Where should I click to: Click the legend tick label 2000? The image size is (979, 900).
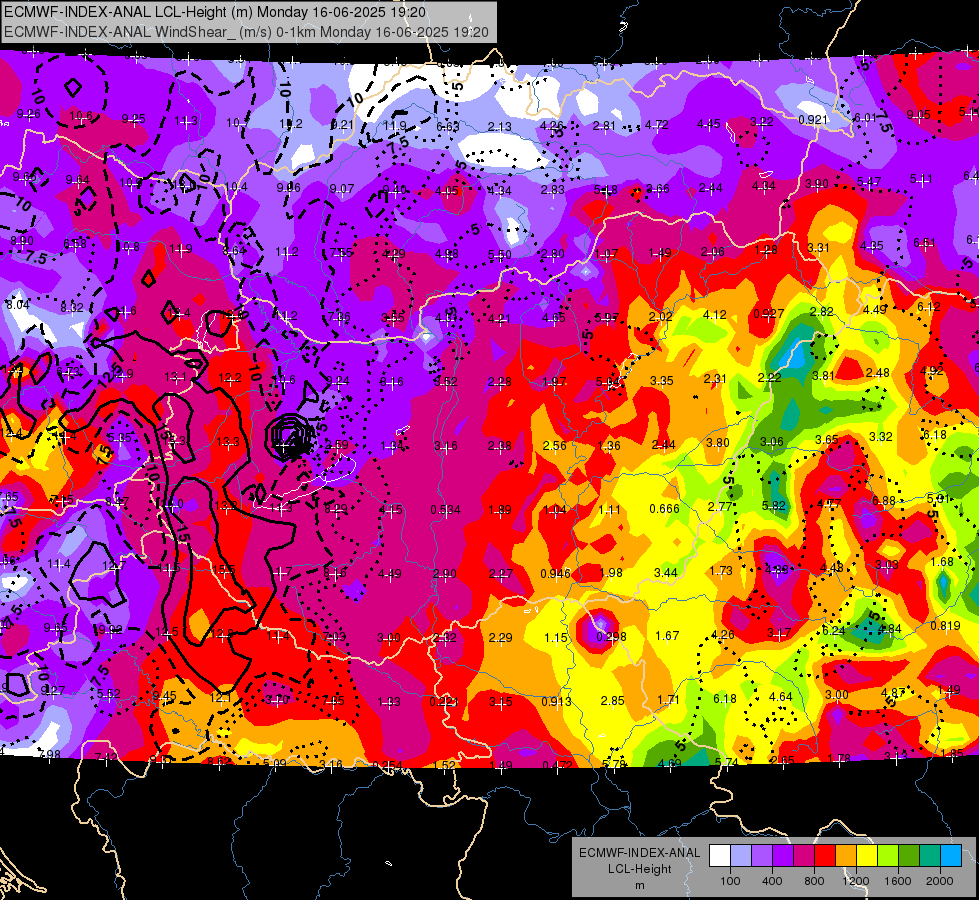(940, 881)
